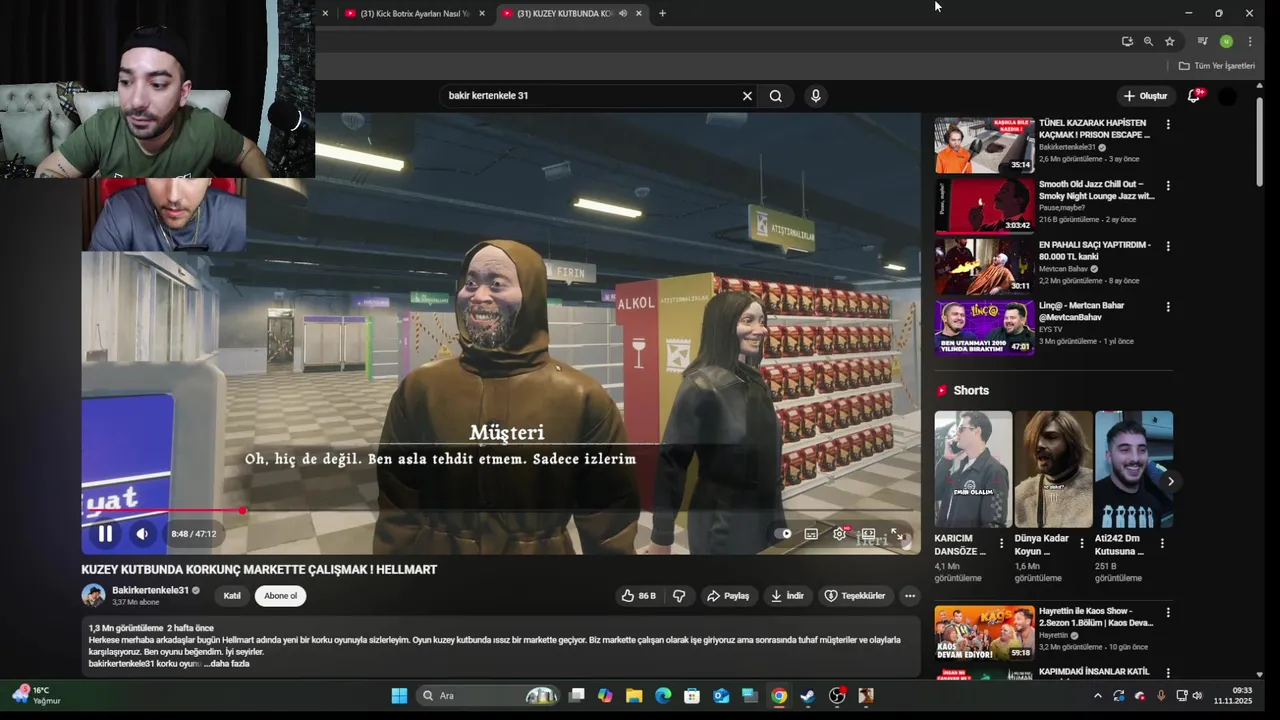This screenshot has height=720, width=1280.
Task: Close the Kick Botrix Ayarları tab
Action: (x=482, y=13)
